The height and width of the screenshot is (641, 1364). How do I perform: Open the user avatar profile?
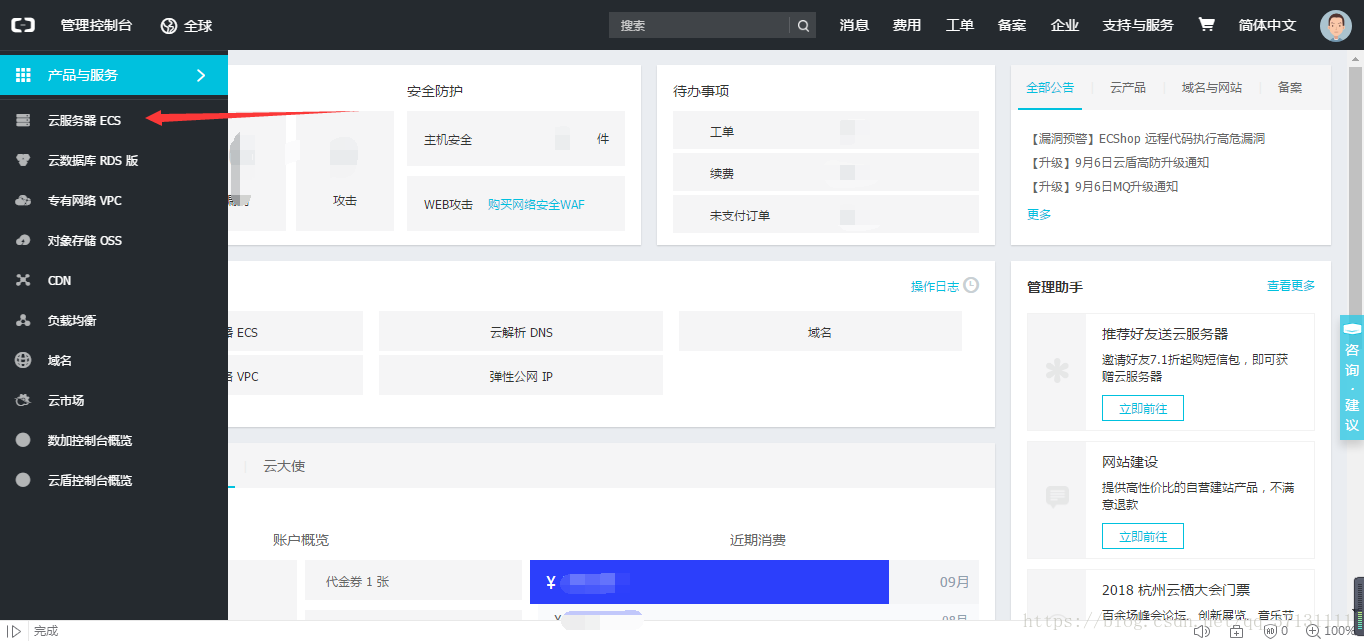1335,26
